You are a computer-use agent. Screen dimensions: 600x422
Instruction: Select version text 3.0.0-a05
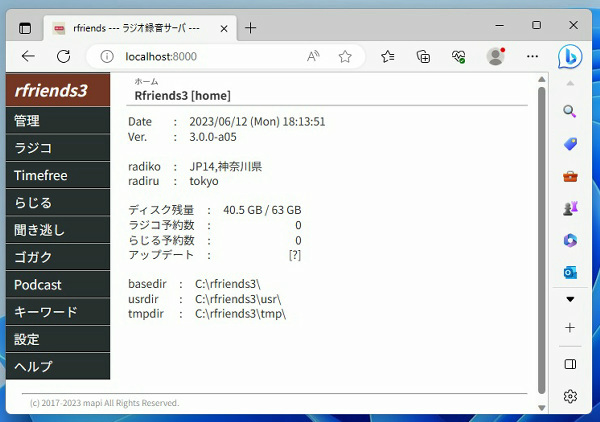pos(213,137)
